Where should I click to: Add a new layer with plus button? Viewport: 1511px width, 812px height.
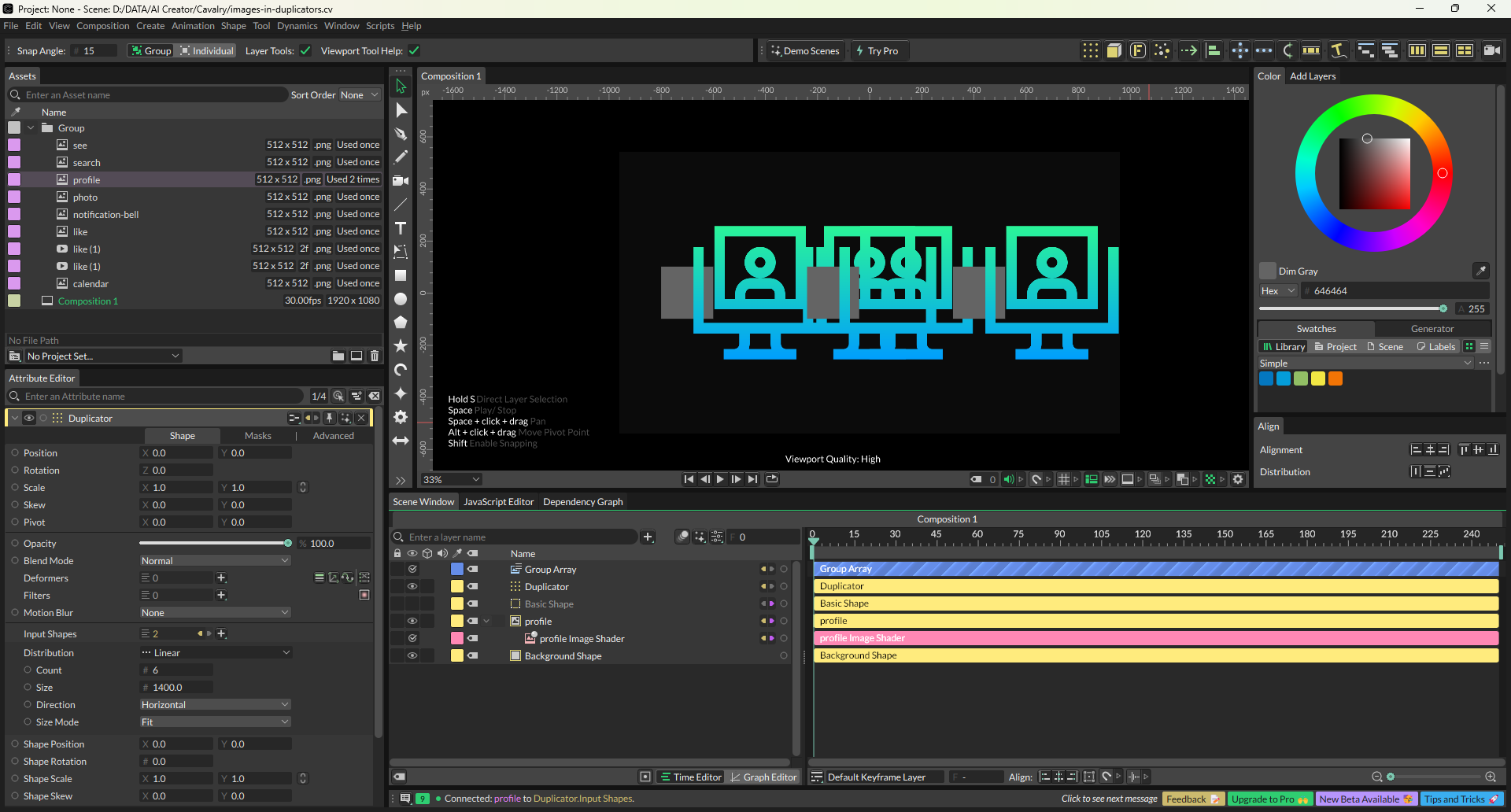click(x=648, y=537)
